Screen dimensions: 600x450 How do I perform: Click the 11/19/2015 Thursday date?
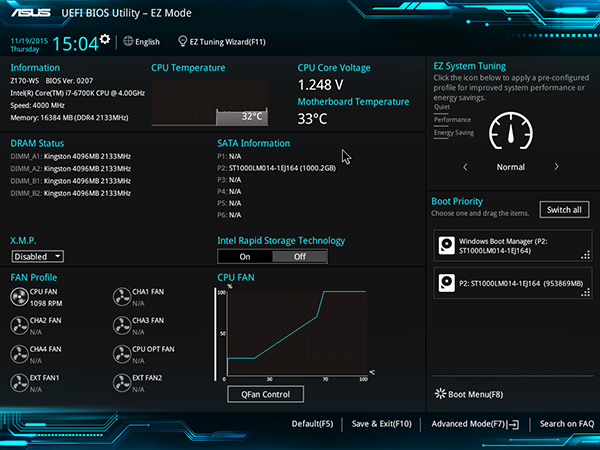pyautogui.click(x=29, y=45)
